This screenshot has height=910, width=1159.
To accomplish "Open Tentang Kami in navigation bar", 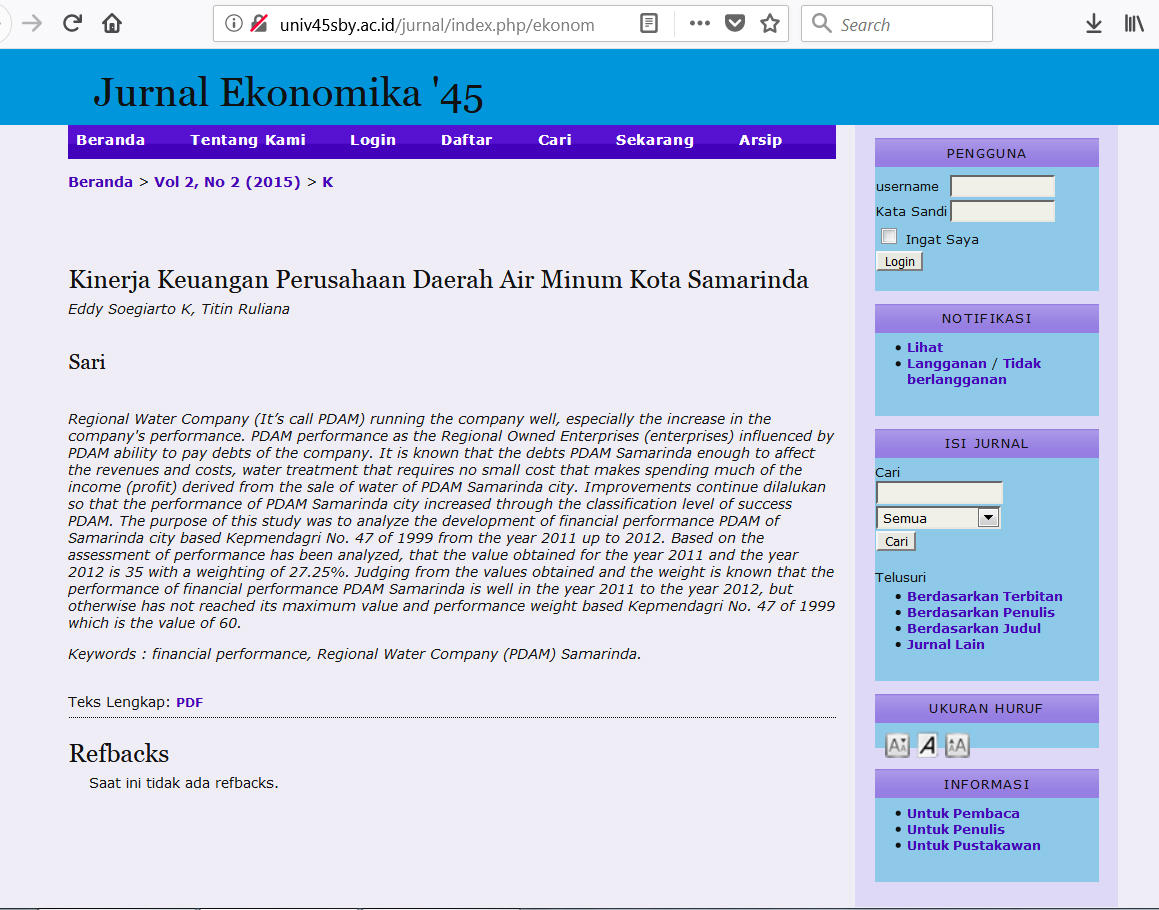I will tap(248, 140).
